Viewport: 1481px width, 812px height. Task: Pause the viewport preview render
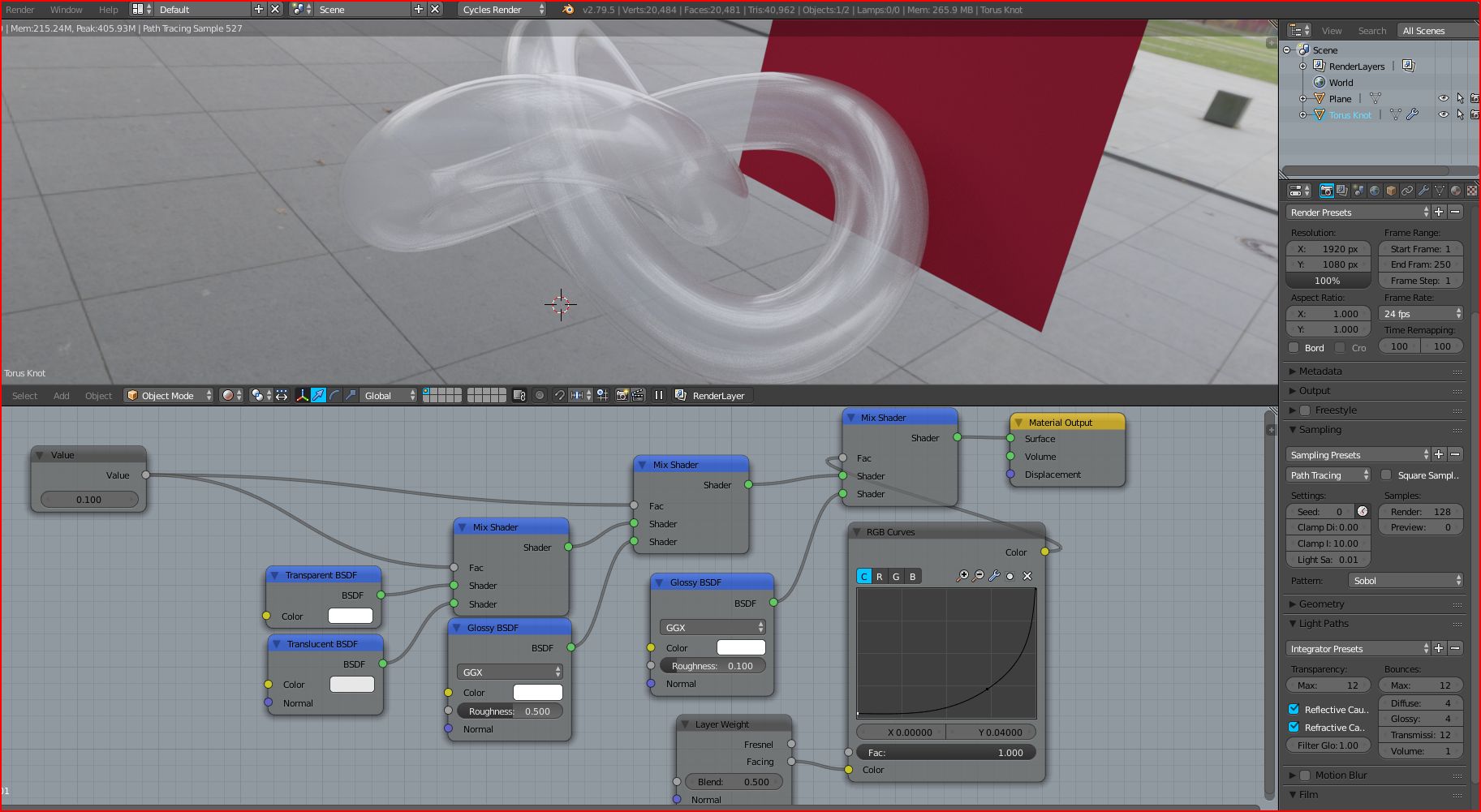[658, 395]
